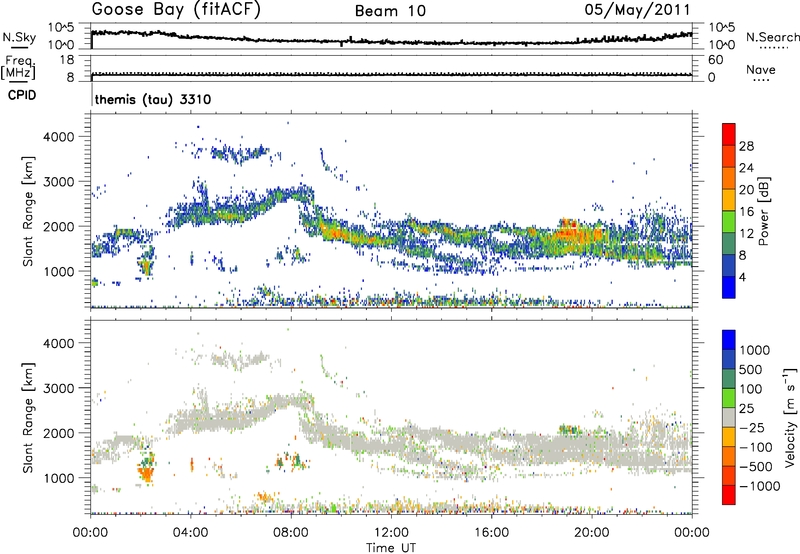Select the 'Power [dB]' colorbar title
The image size is (800, 554).
[x=763, y=211]
